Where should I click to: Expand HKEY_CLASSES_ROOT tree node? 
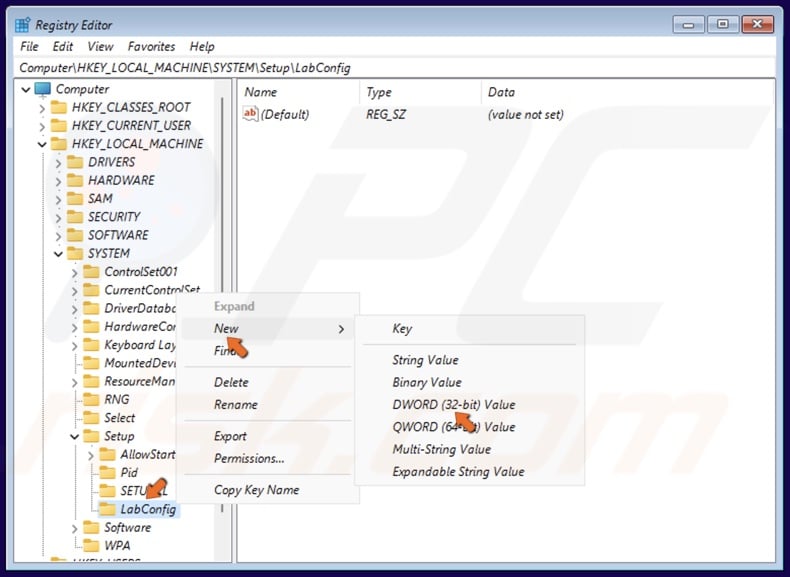(42, 108)
